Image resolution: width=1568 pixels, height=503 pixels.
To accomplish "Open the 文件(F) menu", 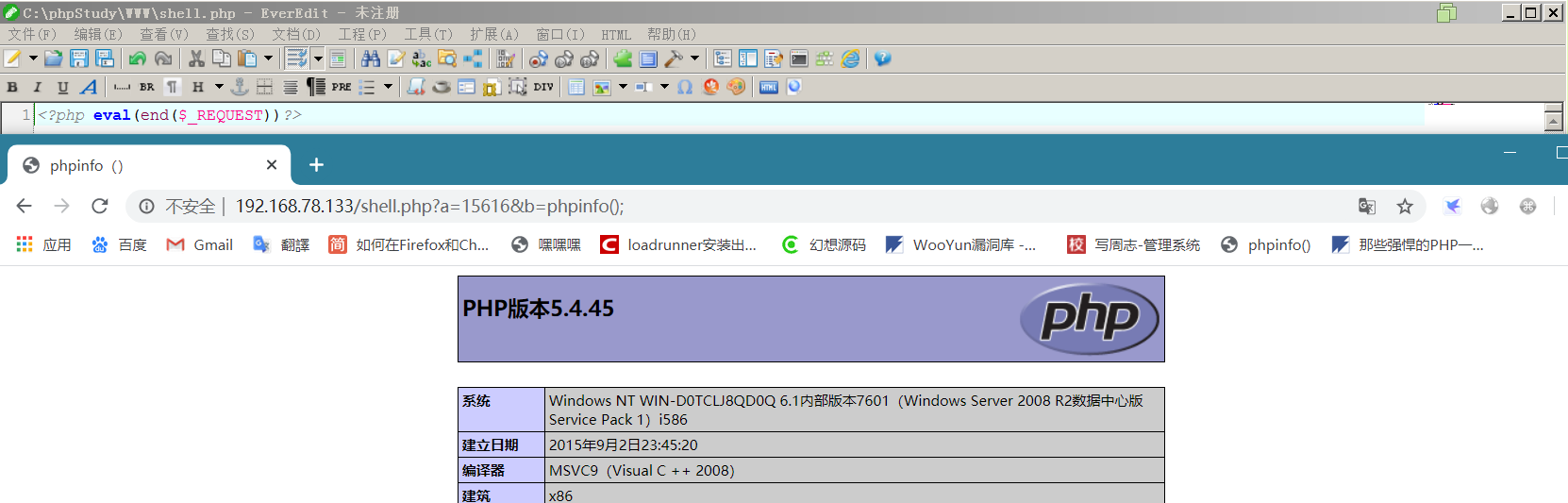I will 32,34.
